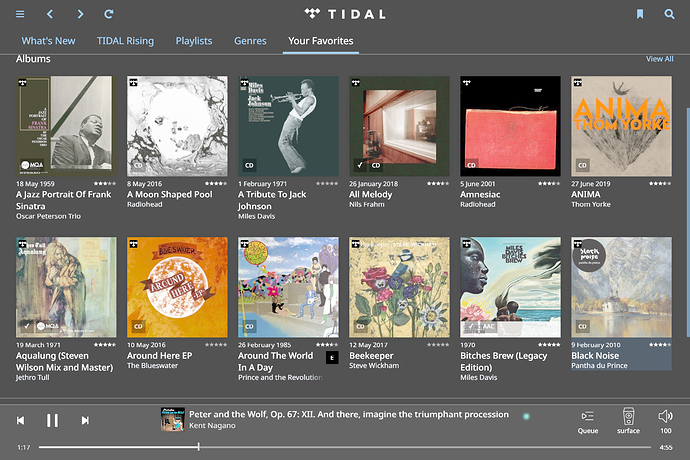The height and width of the screenshot is (460, 690).
Task: Click the refresh icon
Action: [109, 14]
